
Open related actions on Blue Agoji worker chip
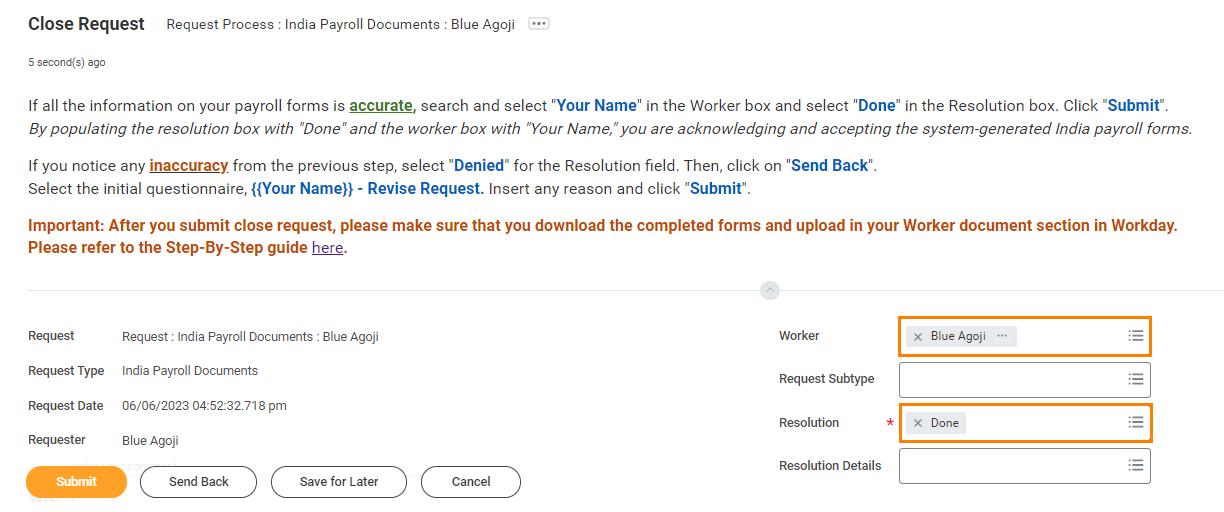[1002, 336]
